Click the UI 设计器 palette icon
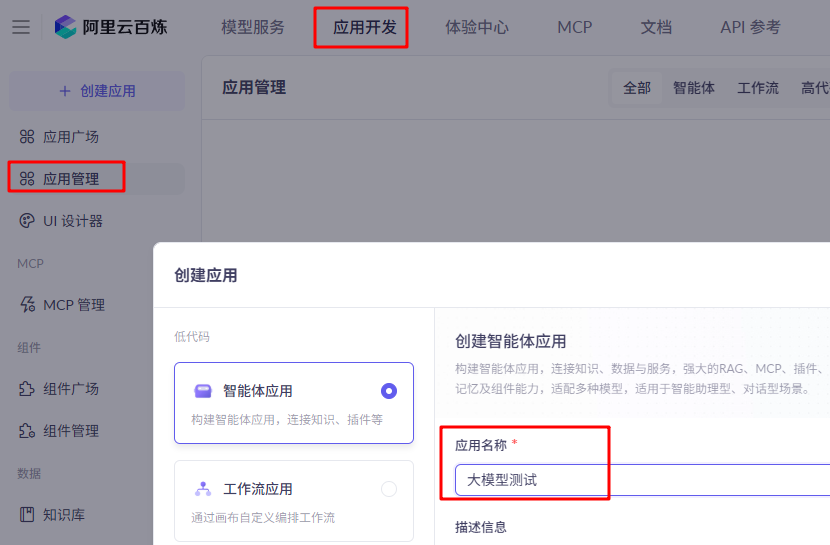The image size is (830, 545). [27, 221]
